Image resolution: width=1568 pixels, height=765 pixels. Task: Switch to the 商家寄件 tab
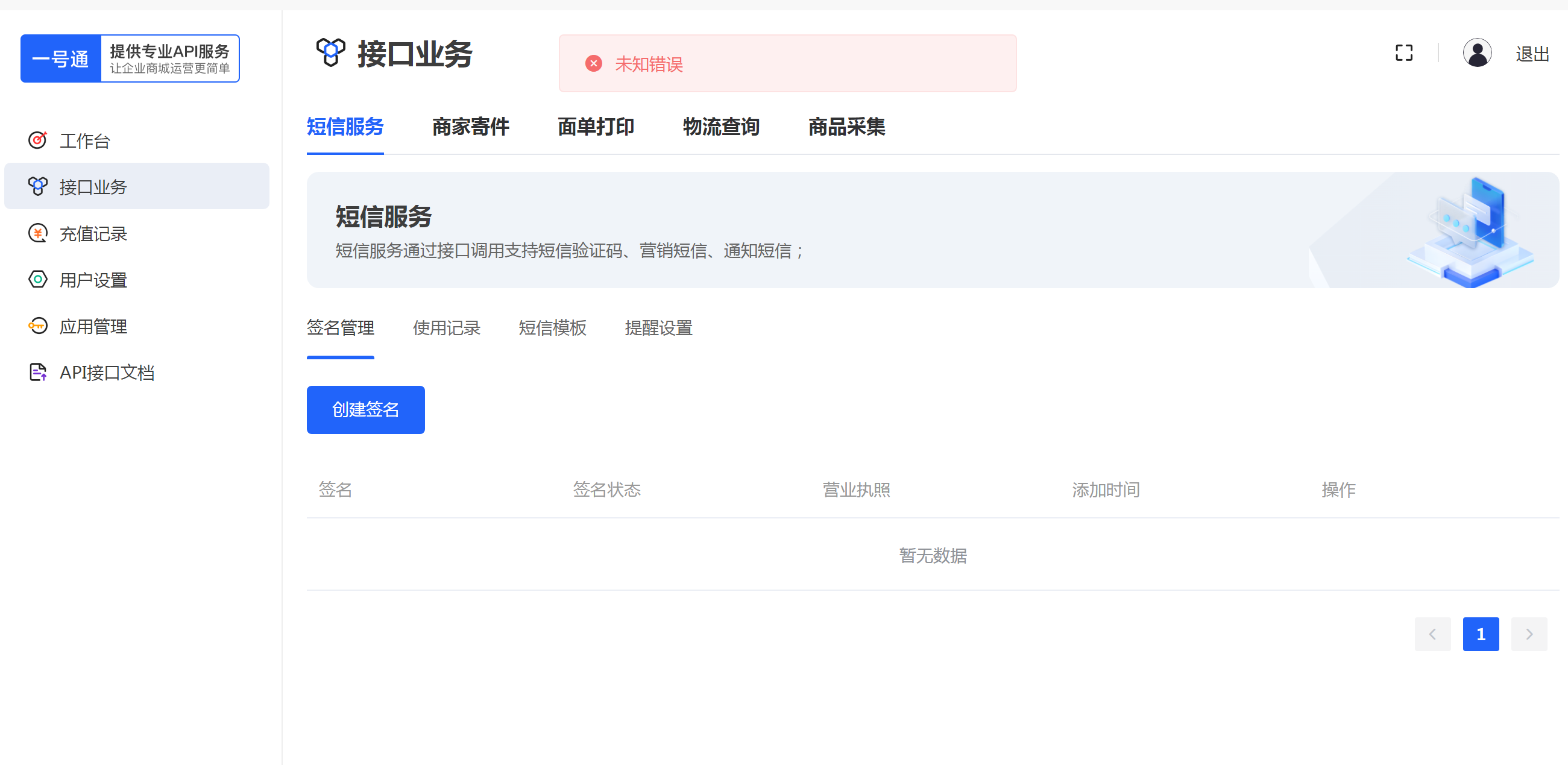[471, 127]
